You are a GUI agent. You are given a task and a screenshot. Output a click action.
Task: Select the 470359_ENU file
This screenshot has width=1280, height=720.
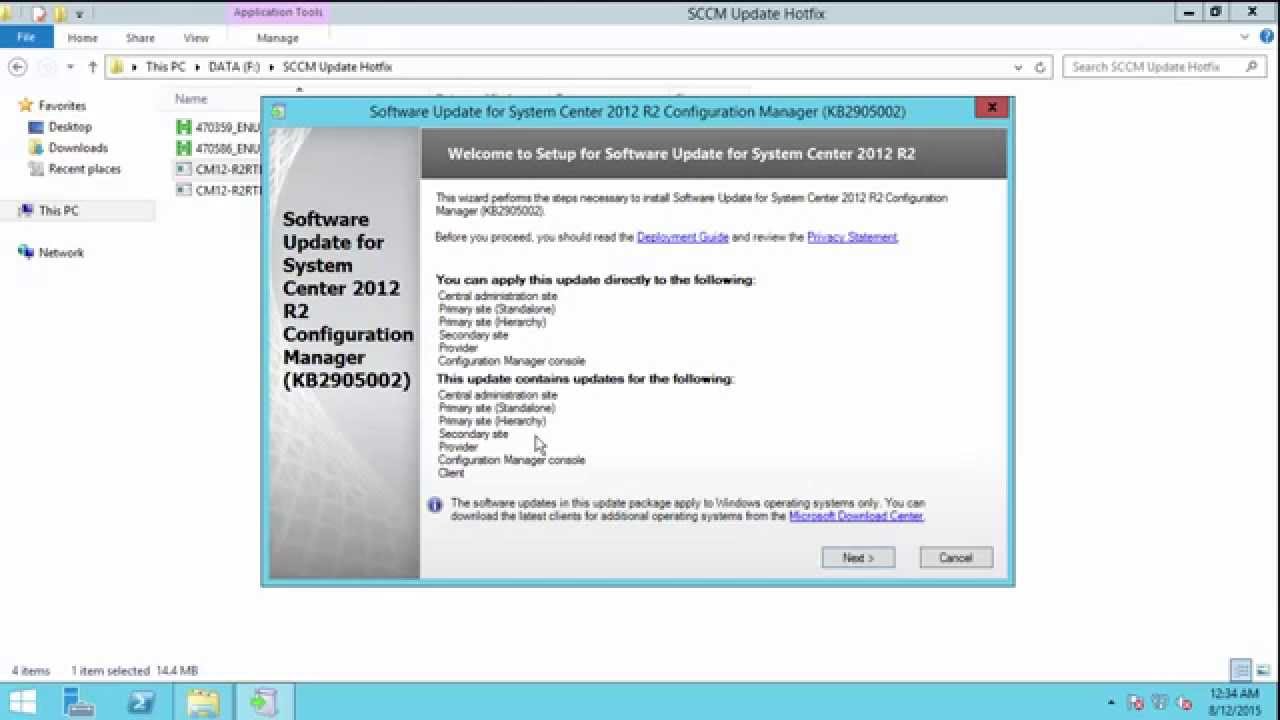[218, 127]
